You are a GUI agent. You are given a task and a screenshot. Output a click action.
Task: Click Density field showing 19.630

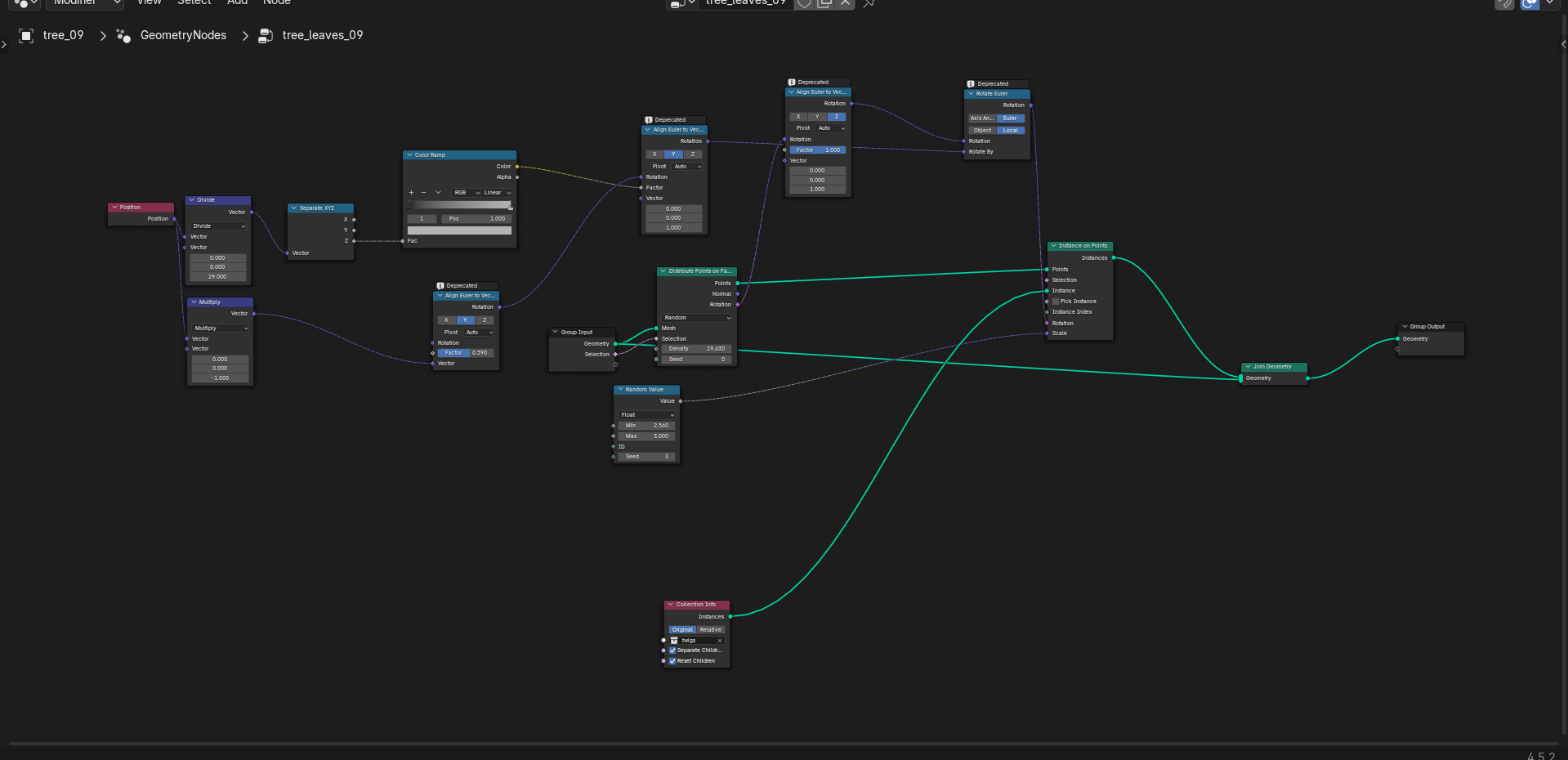pos(697,349)
